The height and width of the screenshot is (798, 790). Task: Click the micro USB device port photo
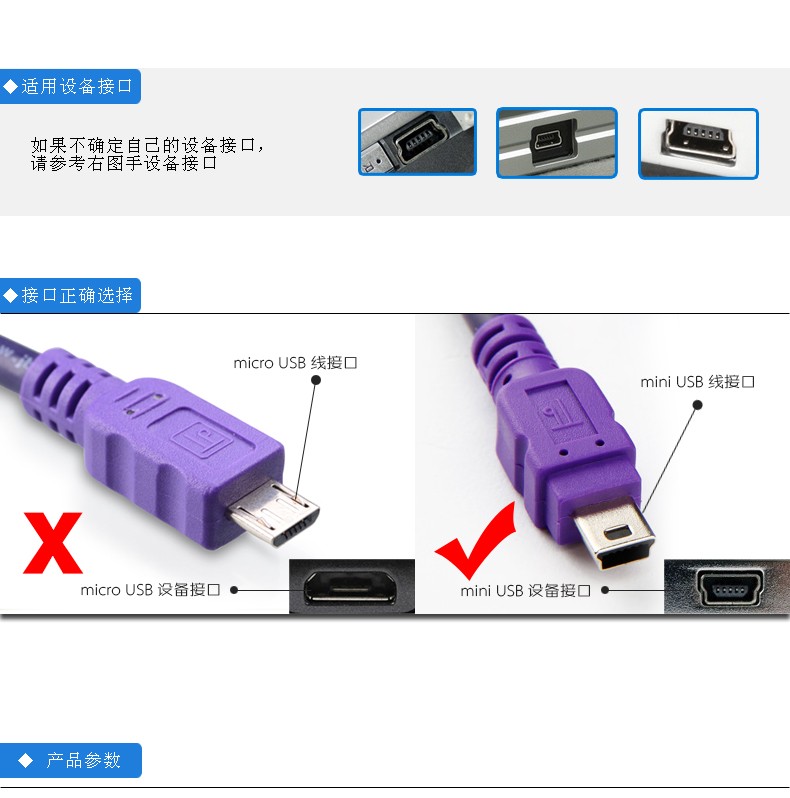pyautogui.click(x=352, y=586)
